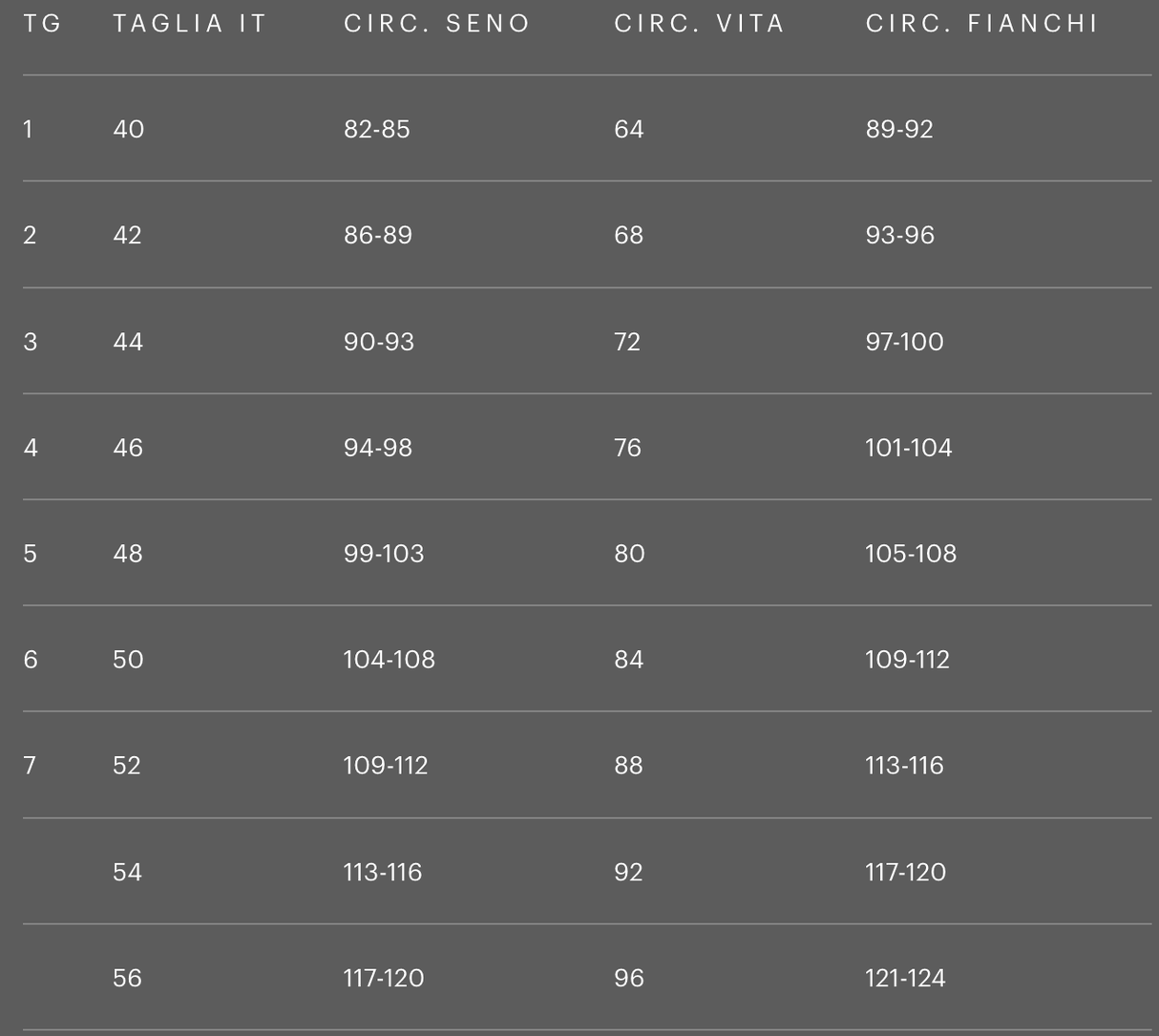Image resolution: width=1159 pixels, height=1036 pixels.
Task: Select Italian size 54 cell
Action: coord(127,872)
